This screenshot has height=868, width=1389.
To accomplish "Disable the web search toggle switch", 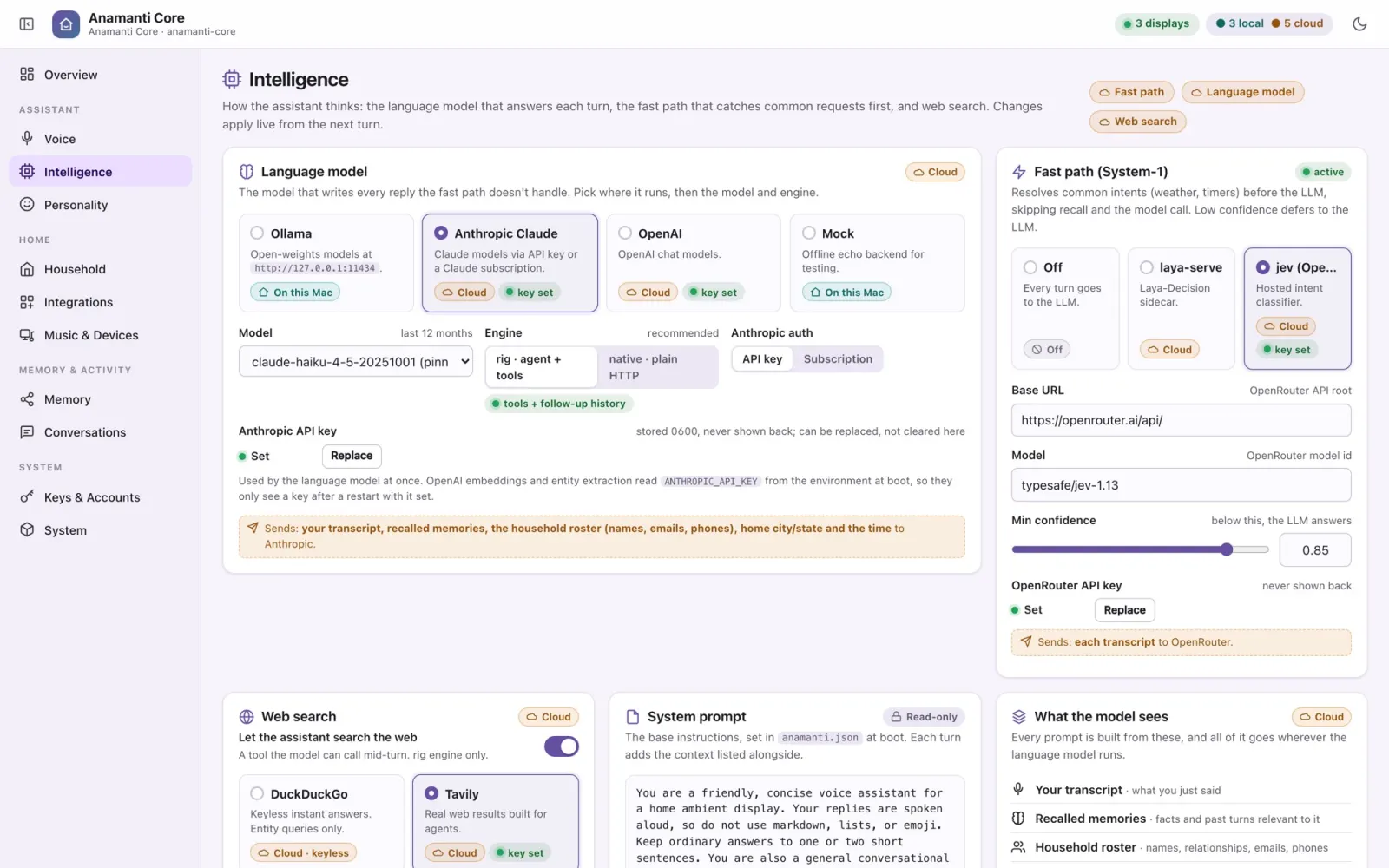I will click(562, 746).
